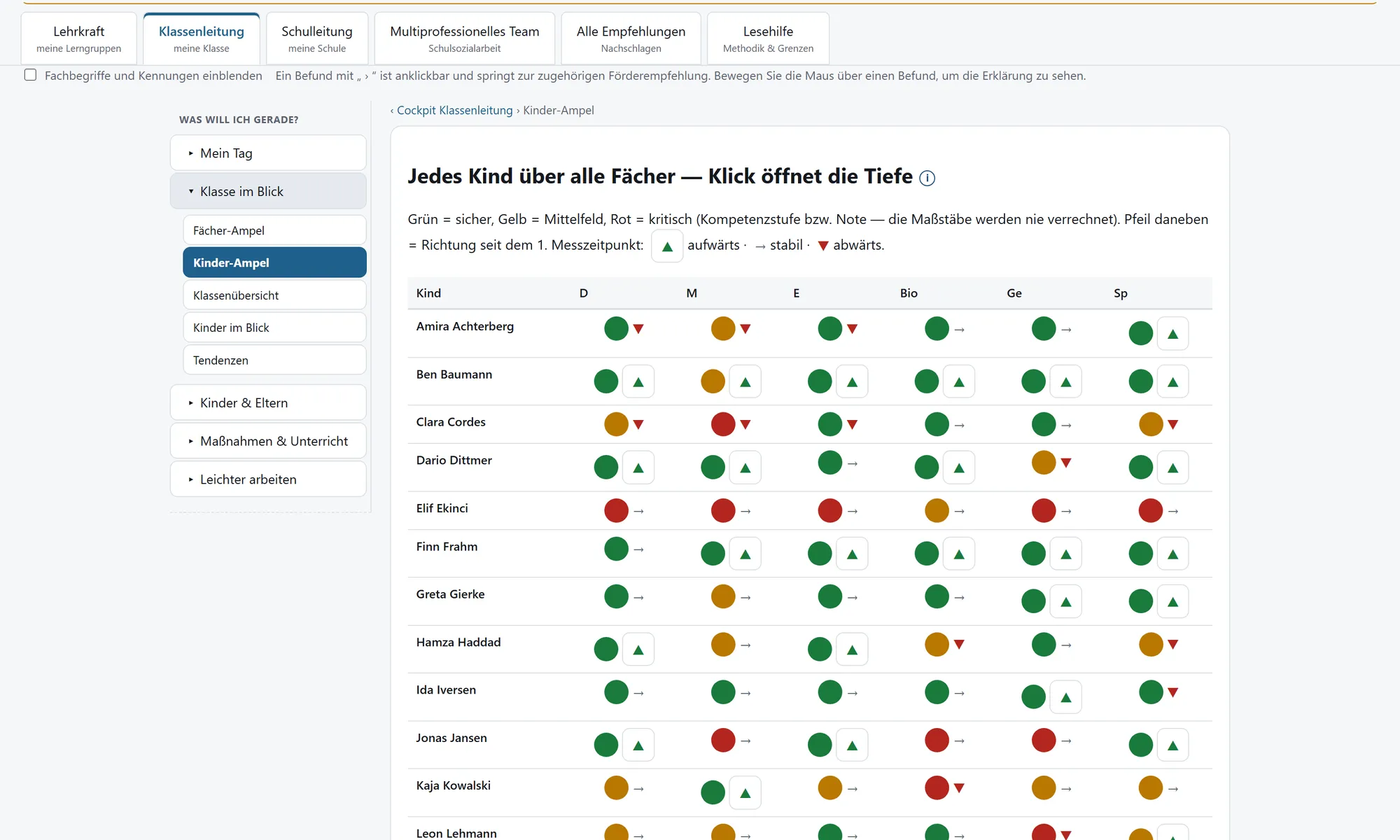Click Ida Iversen's downward arrow in column Sp

pyautogui.click(x=1173, y=692)
